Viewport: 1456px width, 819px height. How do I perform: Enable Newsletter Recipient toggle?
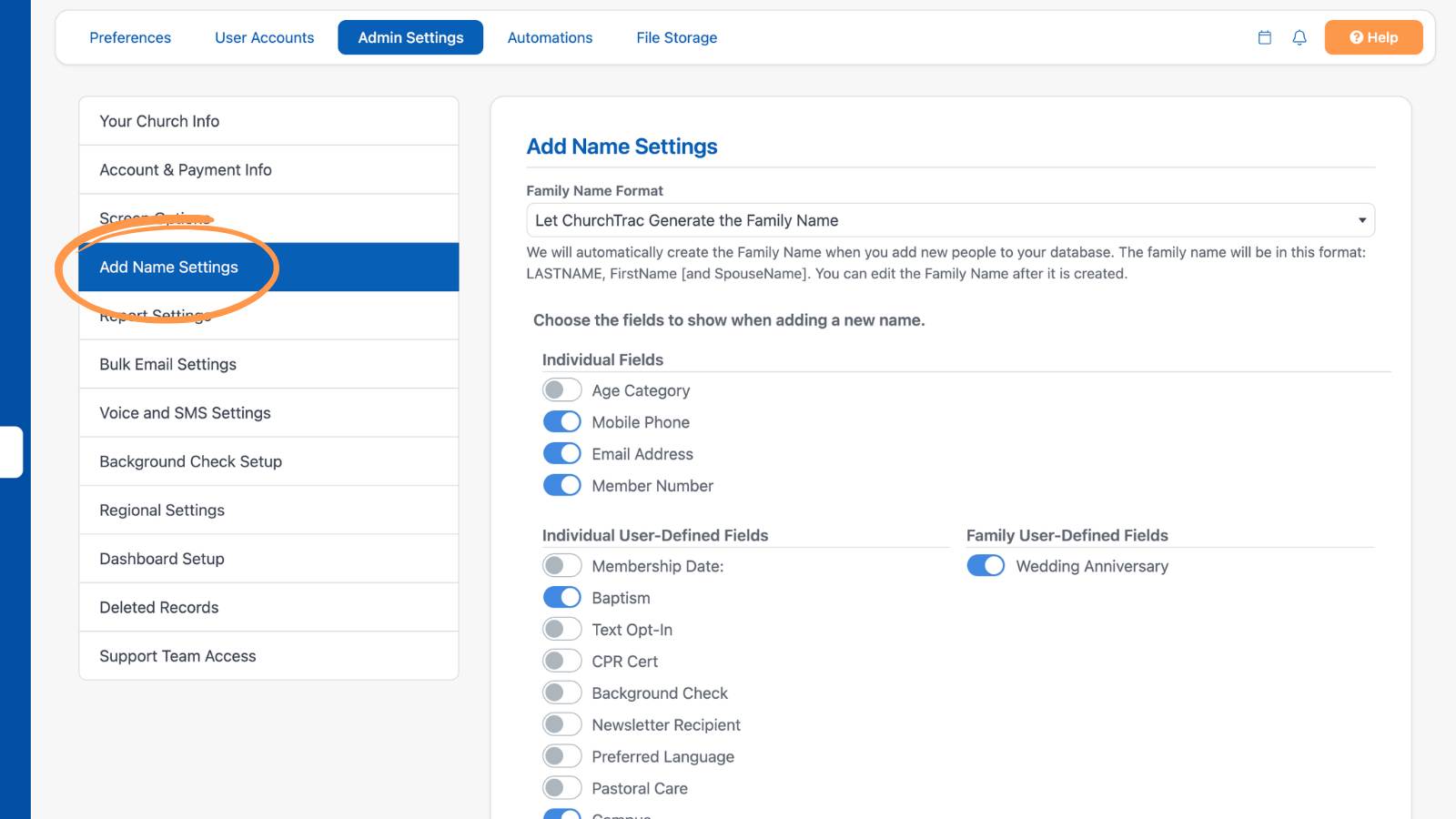point(561,725)
